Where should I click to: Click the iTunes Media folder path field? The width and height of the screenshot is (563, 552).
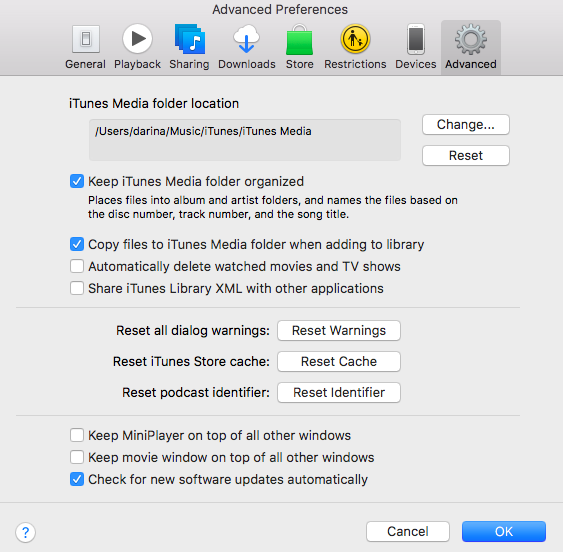(x=245, y=140)
